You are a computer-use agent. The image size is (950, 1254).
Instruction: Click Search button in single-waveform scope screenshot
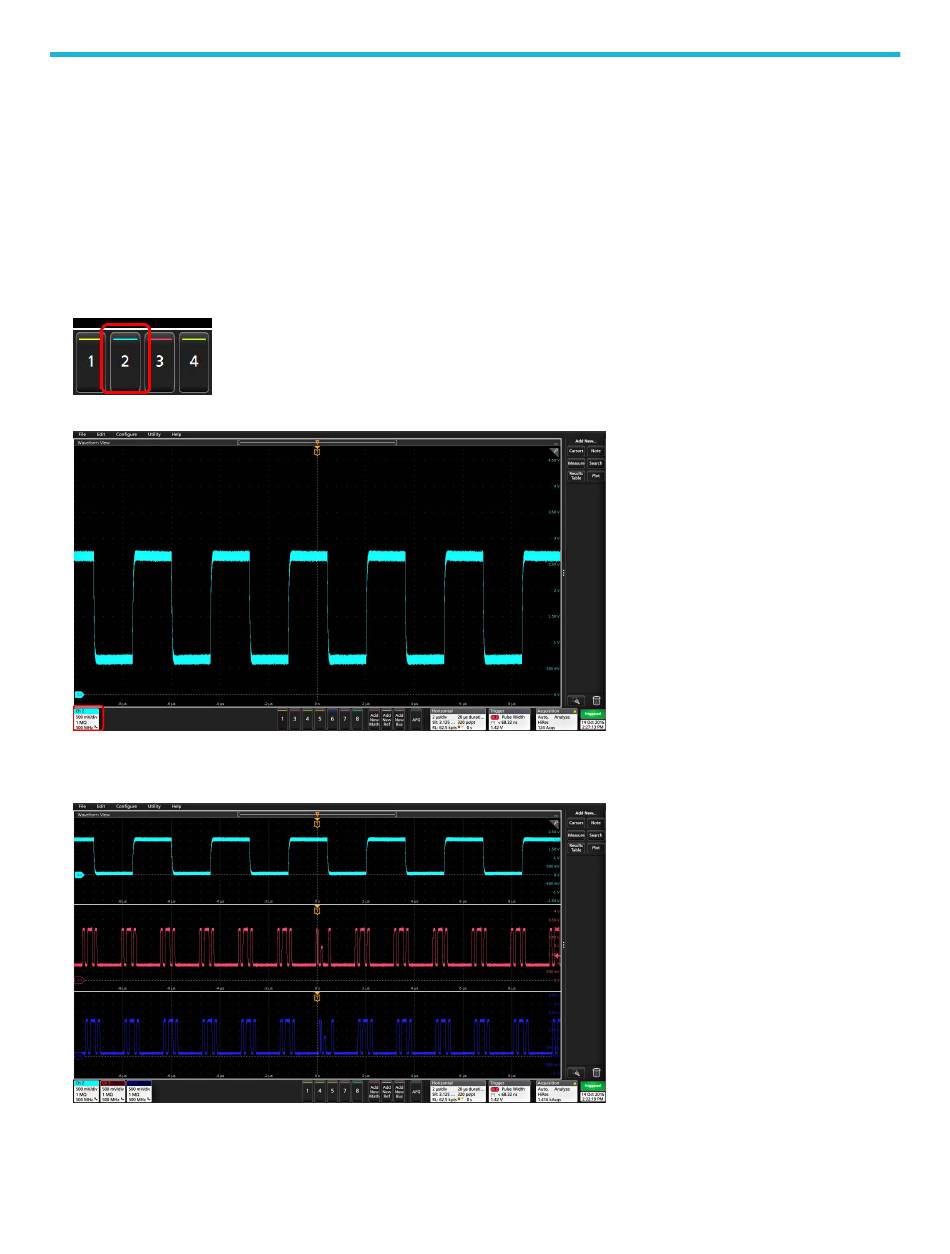coord(596,463)
